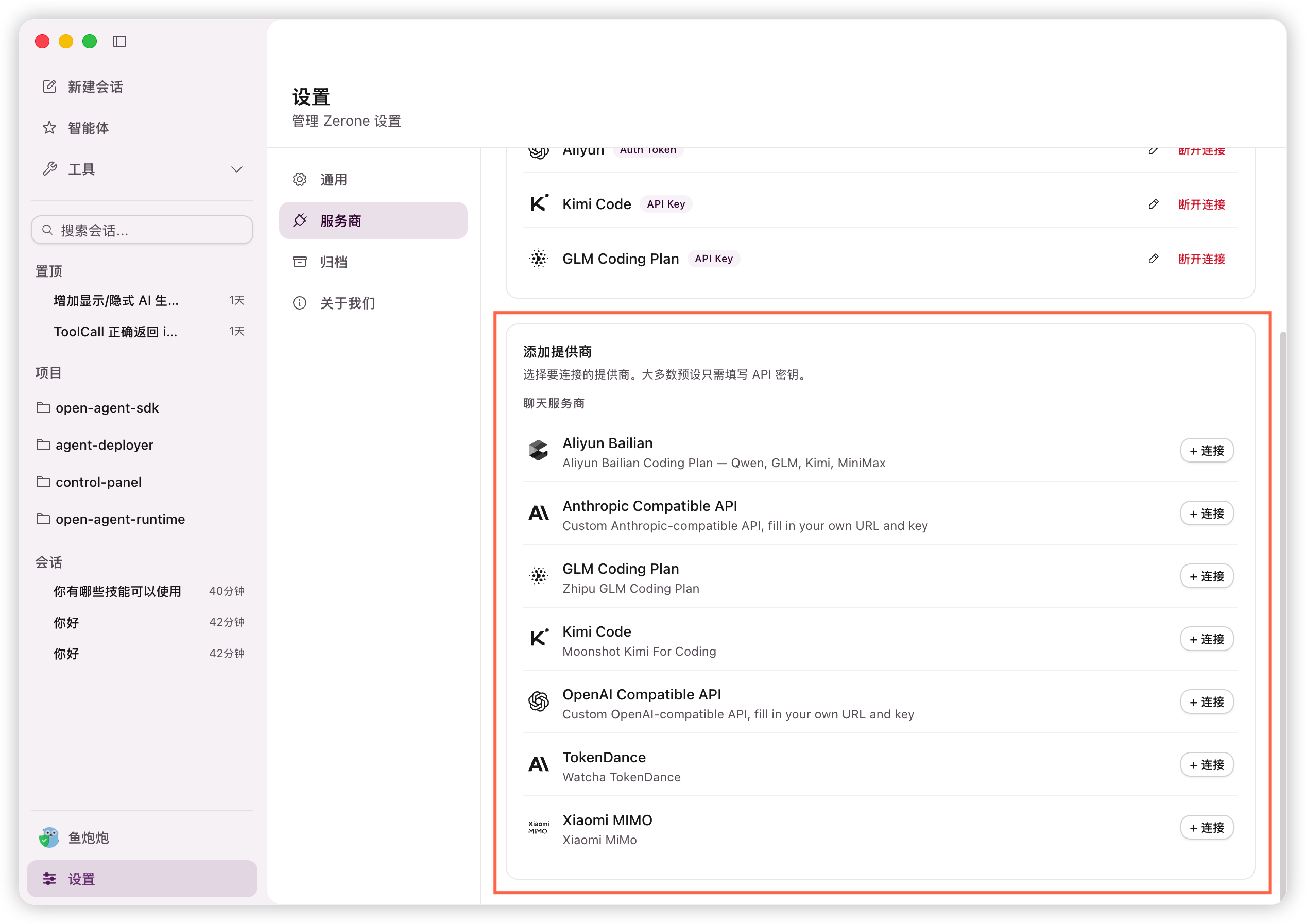Image resolution: width=1306 pixels, height=924 pixels.
Task: Click the new conversation compose icon
Action: pyautogui.click(x=49, y=87)
